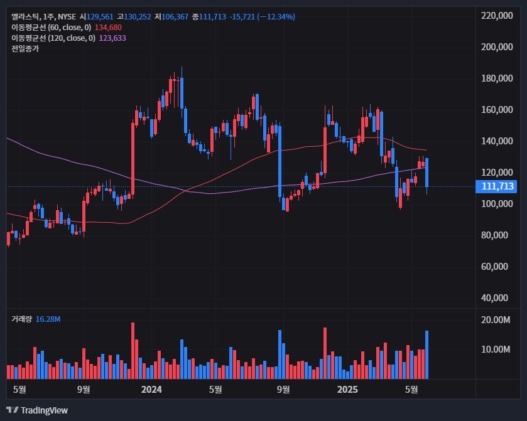Click the 160,000 price axis label
This screenshot has width=527, height=421.
click(x=497, y=110)
